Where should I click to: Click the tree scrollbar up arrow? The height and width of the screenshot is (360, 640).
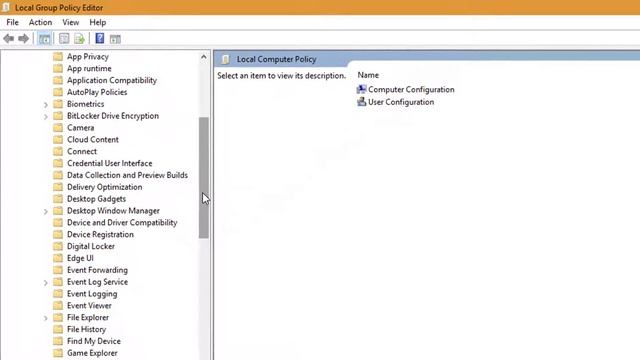(204, 57)
